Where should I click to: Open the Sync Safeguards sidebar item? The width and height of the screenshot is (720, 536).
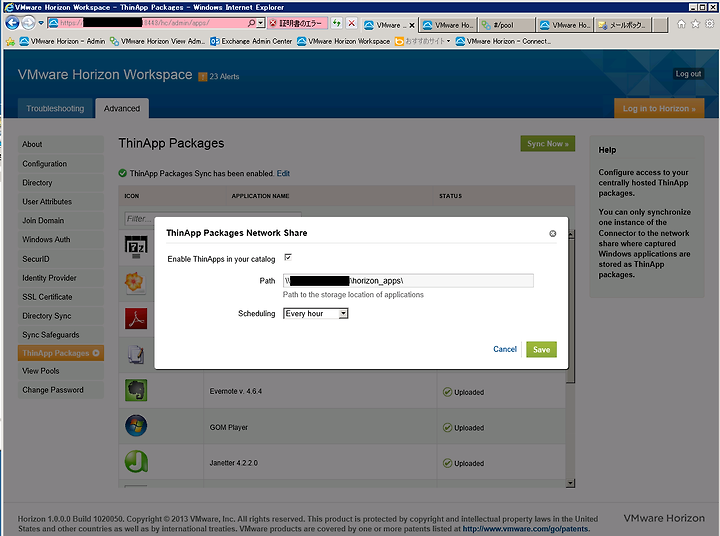pyautogui.click(x=61, y=335)
